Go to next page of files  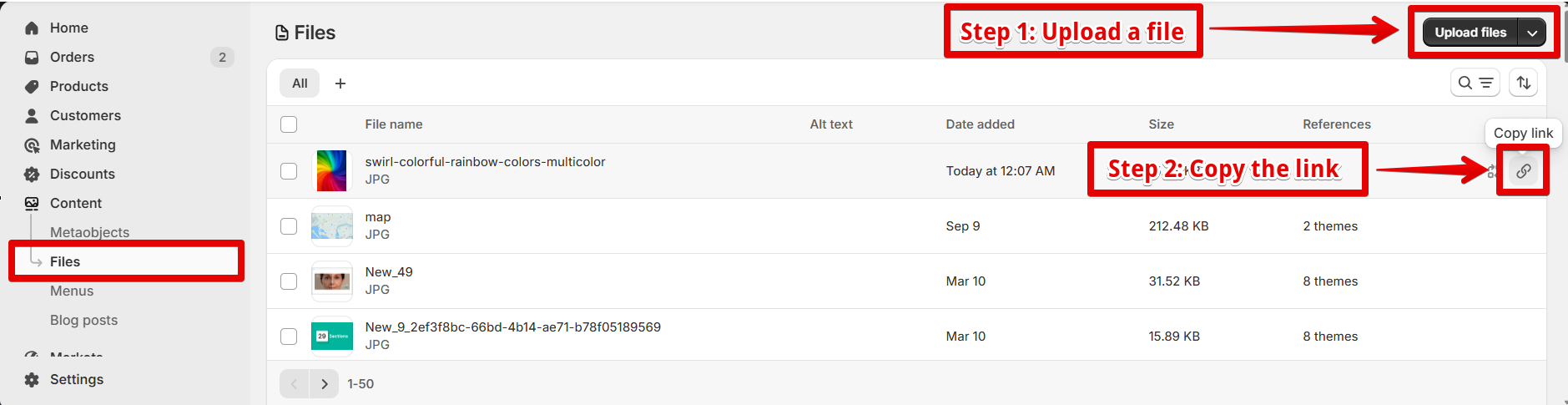pos(325,384)
